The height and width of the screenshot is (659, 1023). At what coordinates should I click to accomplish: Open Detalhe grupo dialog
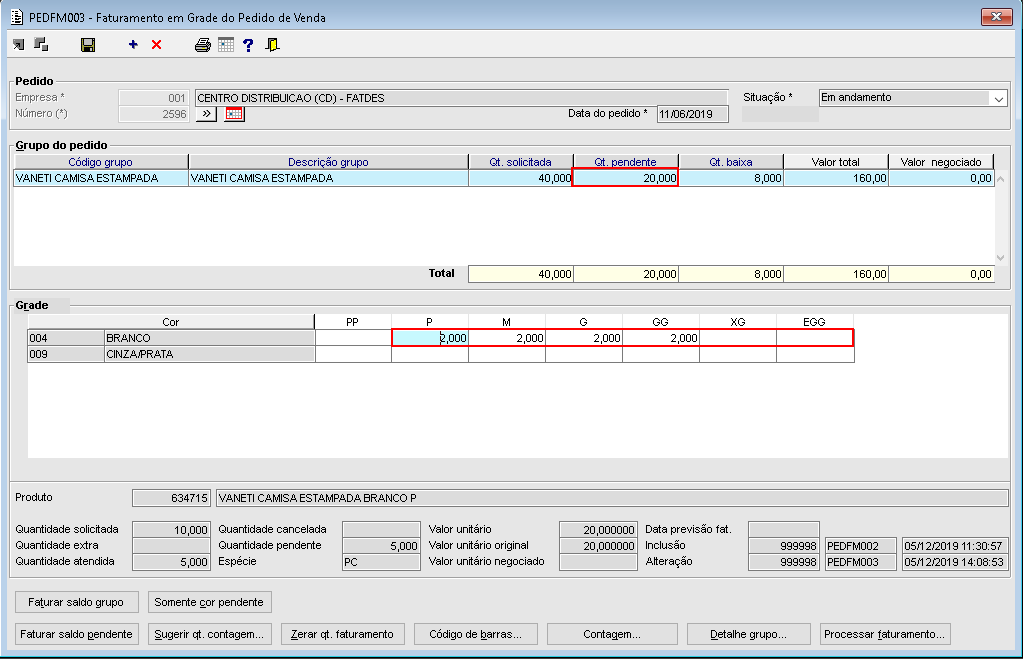748,634
